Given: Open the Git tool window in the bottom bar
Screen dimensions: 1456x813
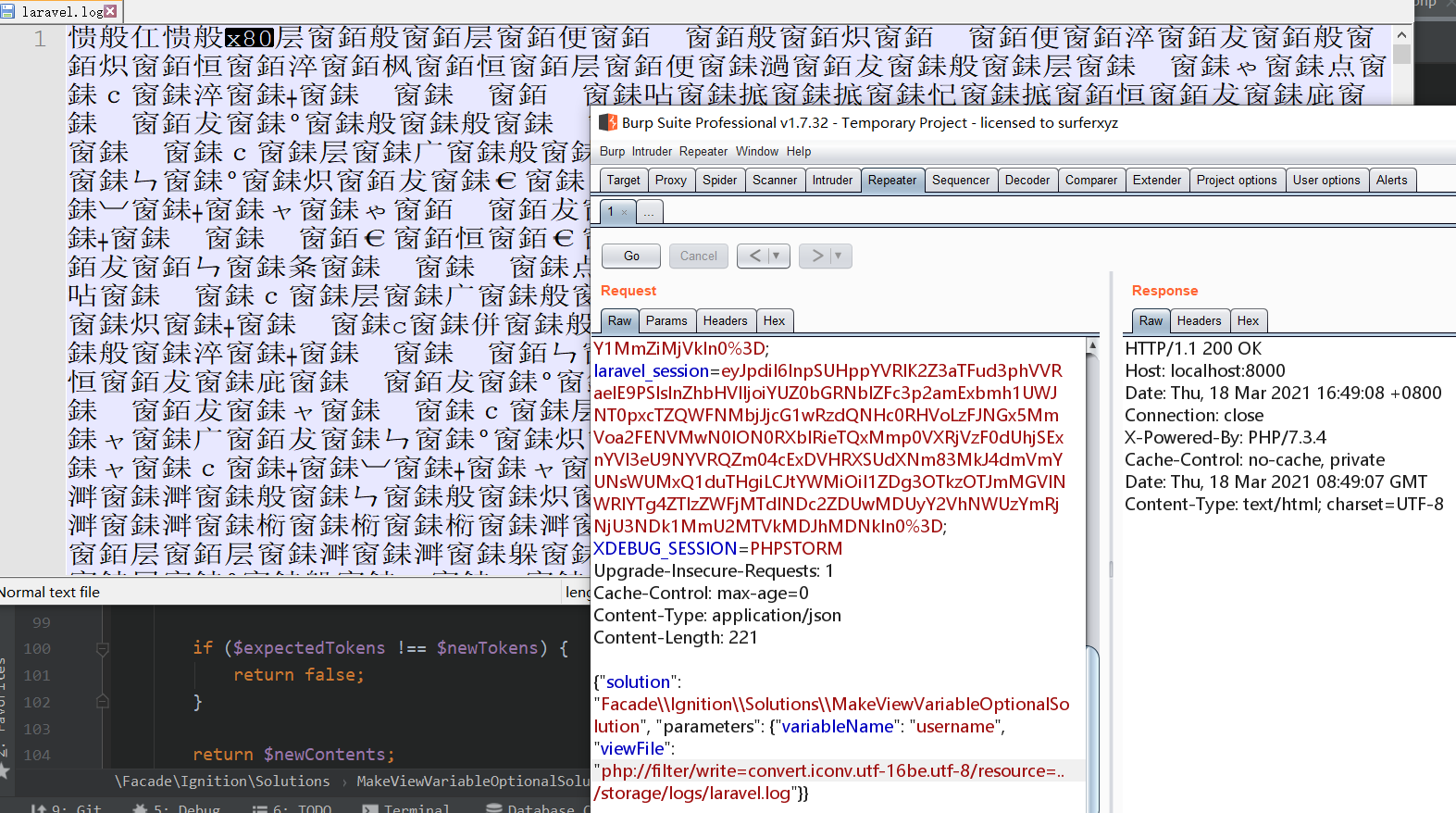Looking at the screenshot, I should [x=68, y=808].
